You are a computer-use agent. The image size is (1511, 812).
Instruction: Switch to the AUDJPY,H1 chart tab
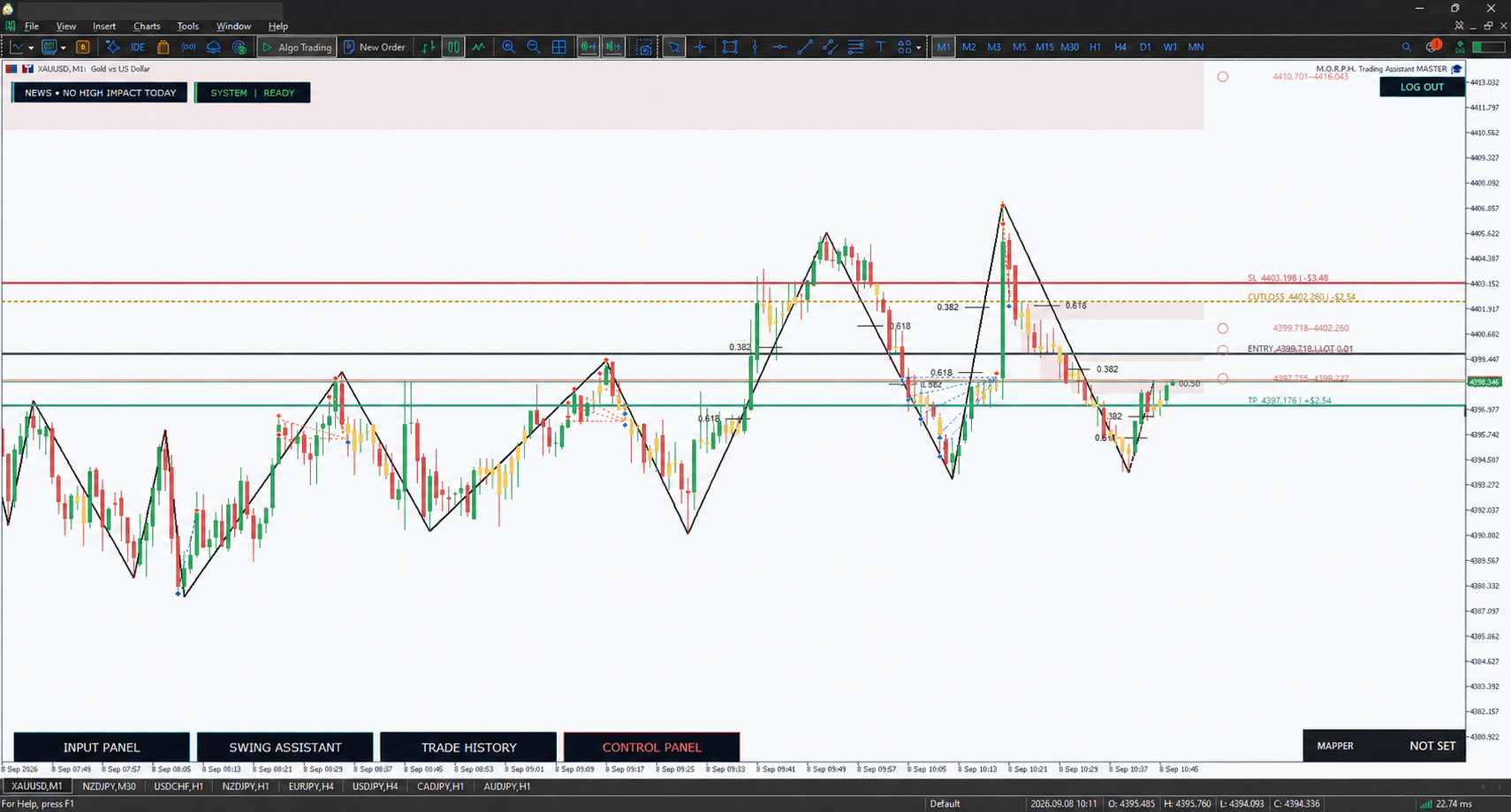click(507, 786)
